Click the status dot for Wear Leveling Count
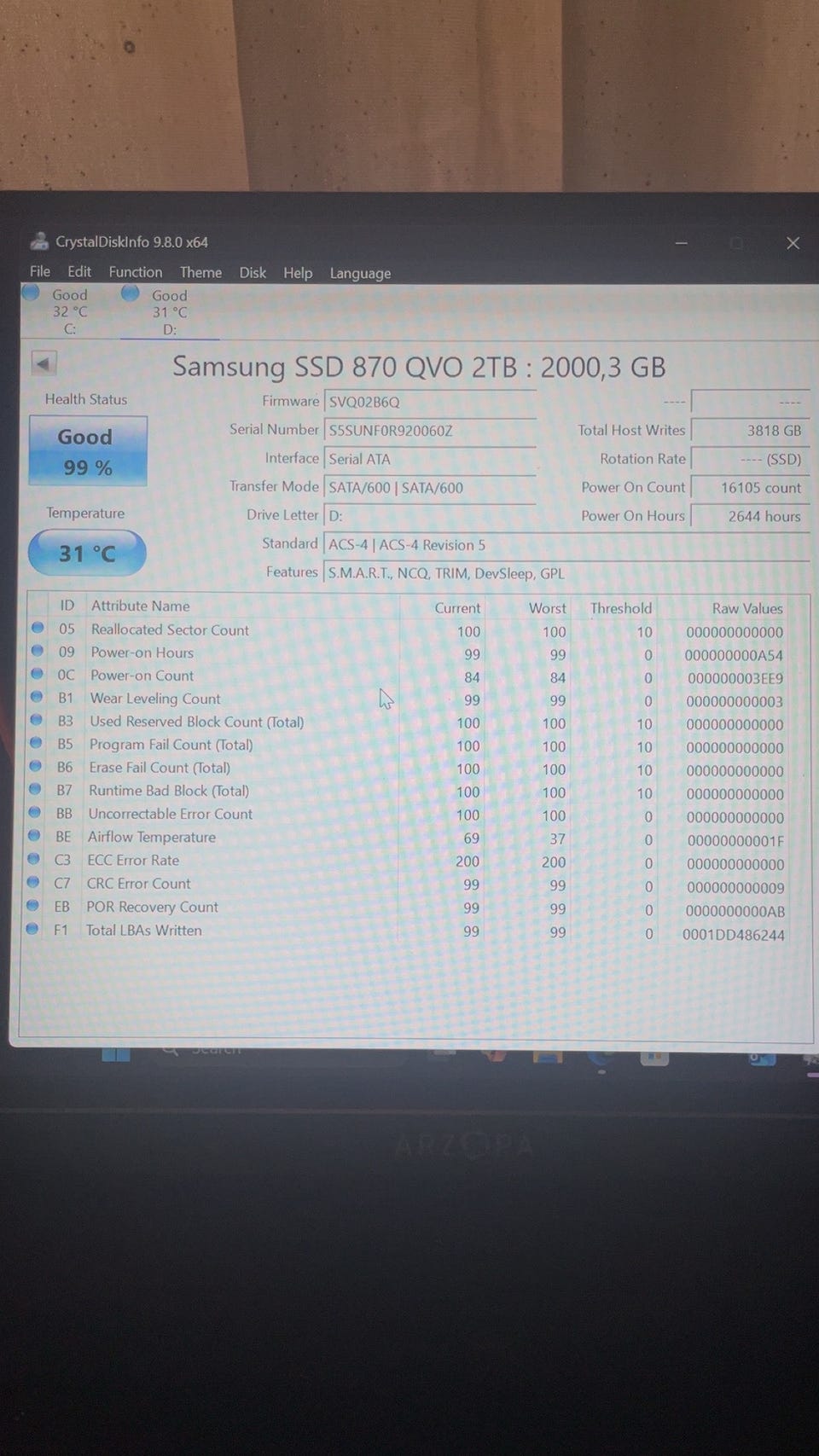The image size is (819, 1456). [37, 697]
